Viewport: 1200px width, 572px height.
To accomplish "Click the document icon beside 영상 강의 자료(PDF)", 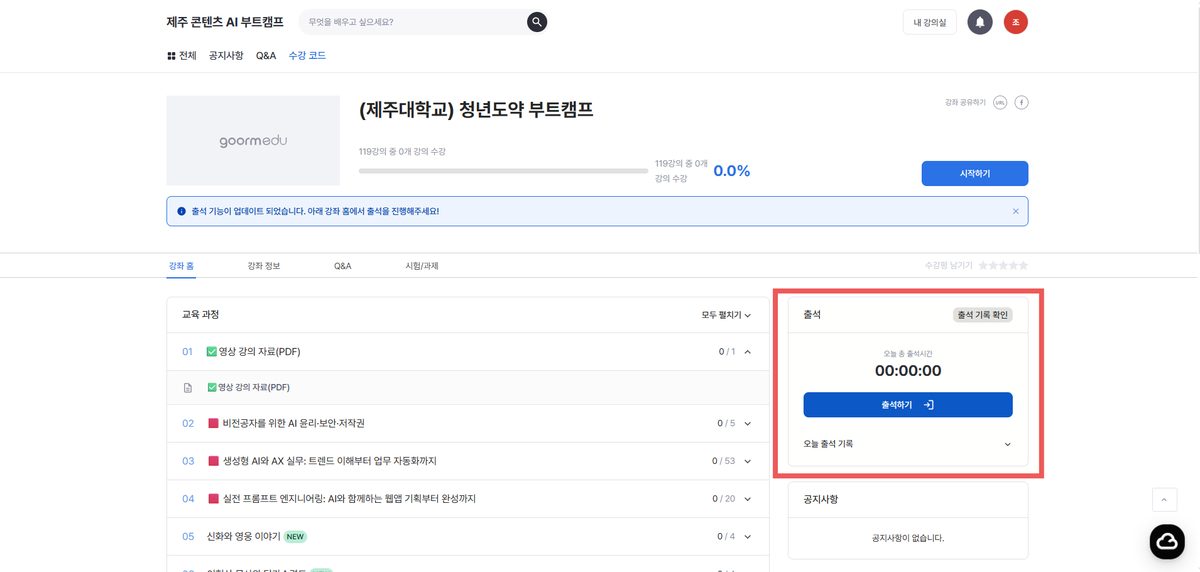I will click(x=187, y=387).
